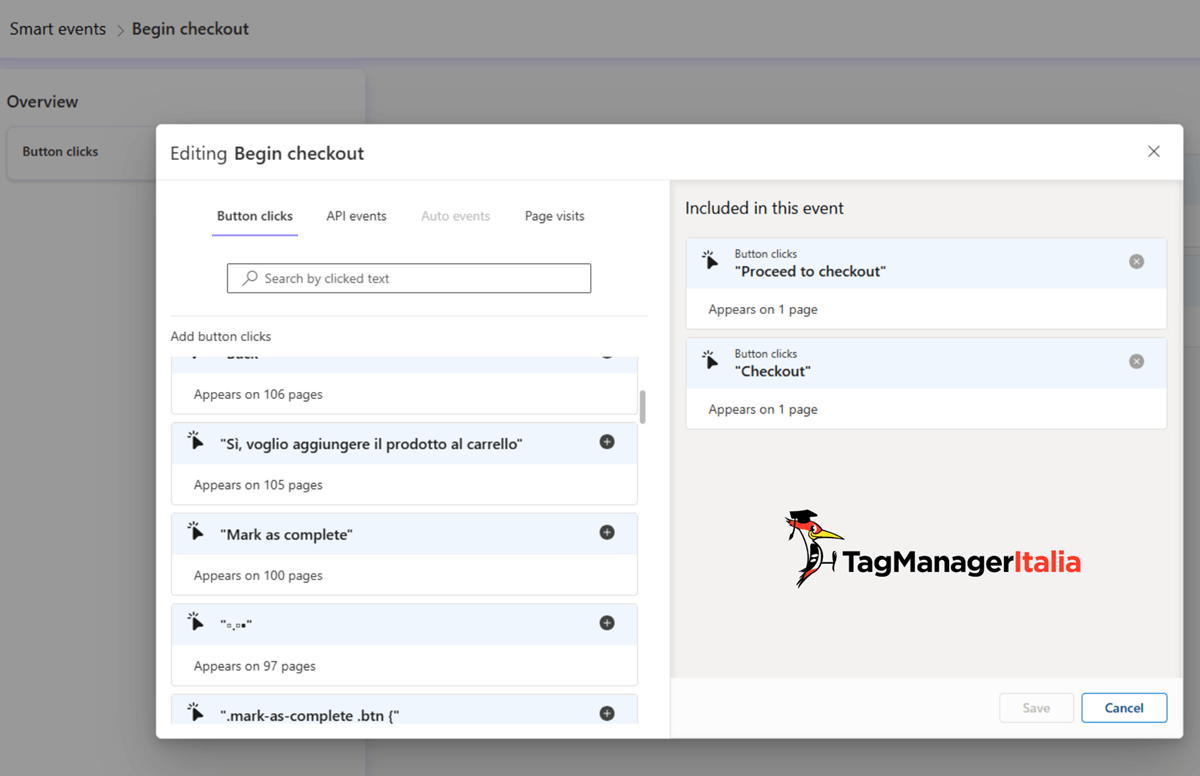Image resolution: width=1200 pixels, height=776 pixels.
Task: Navigate back via Smart events breadcrumb
Action: click(57, 29)
